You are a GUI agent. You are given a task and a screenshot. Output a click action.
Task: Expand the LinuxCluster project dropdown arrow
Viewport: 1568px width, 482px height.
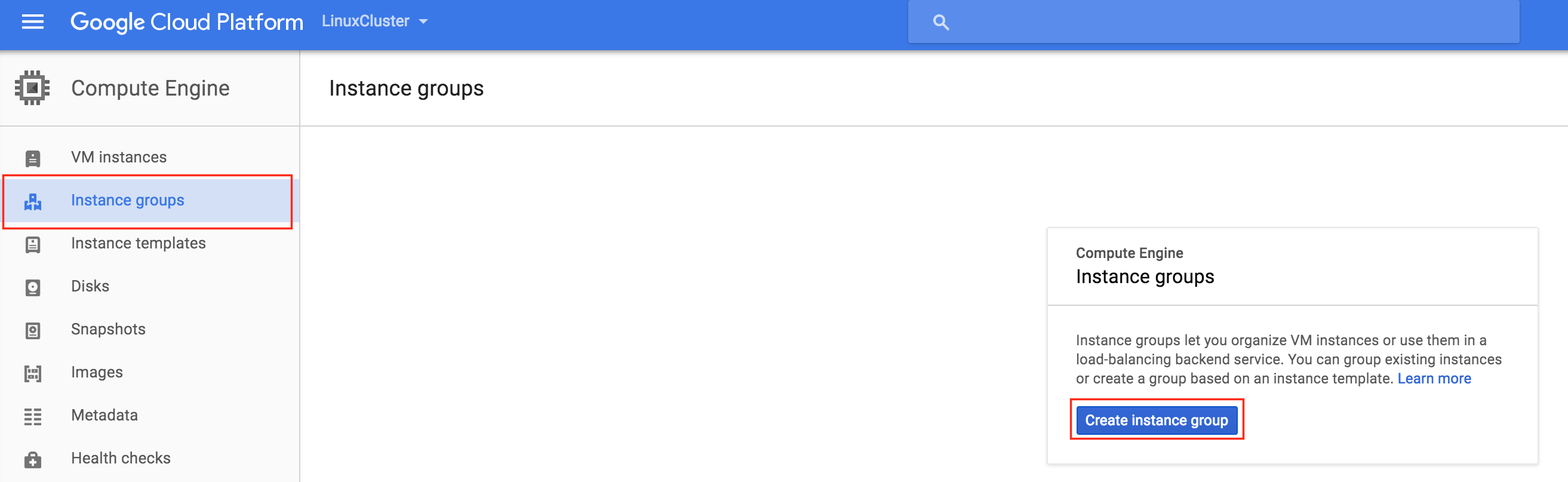[x=423, y=22]
